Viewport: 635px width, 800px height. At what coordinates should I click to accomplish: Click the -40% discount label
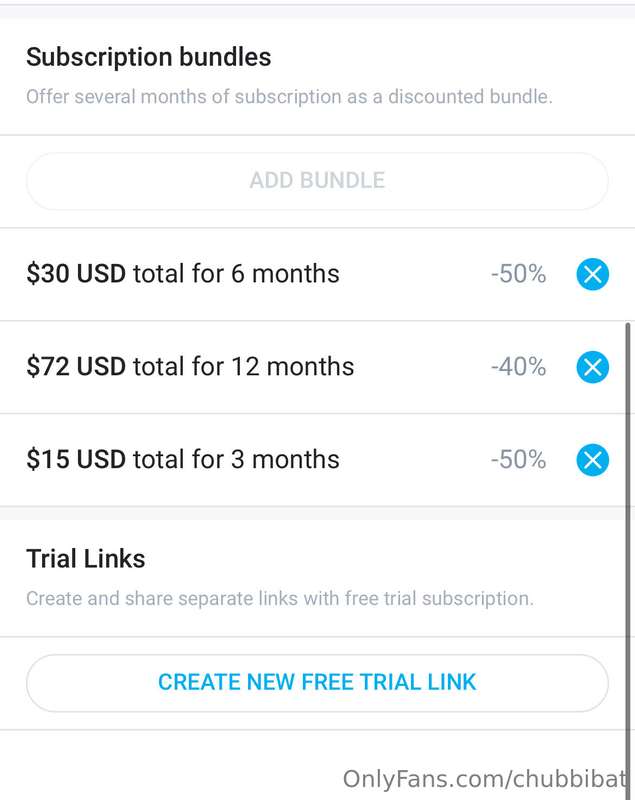click(518, 367)
